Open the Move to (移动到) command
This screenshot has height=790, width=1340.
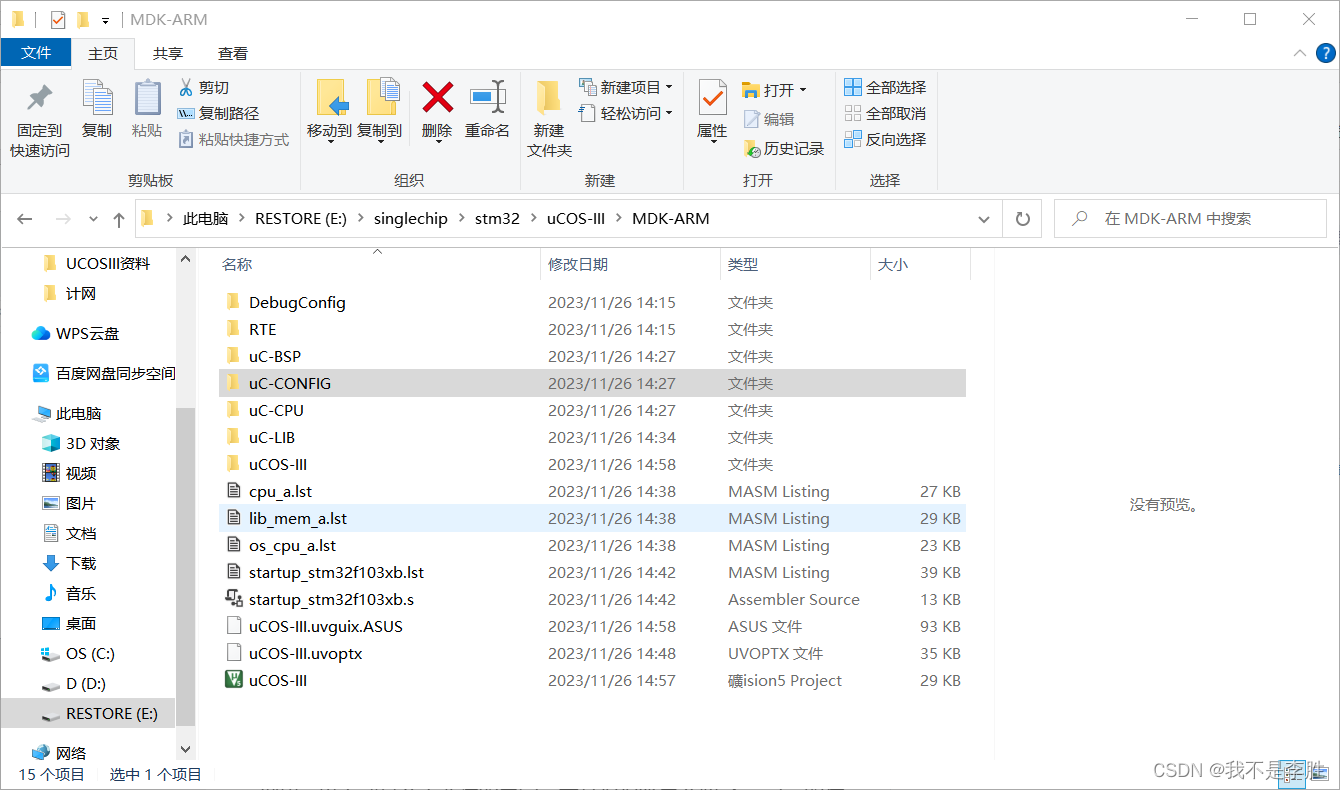tap(329, 111)
